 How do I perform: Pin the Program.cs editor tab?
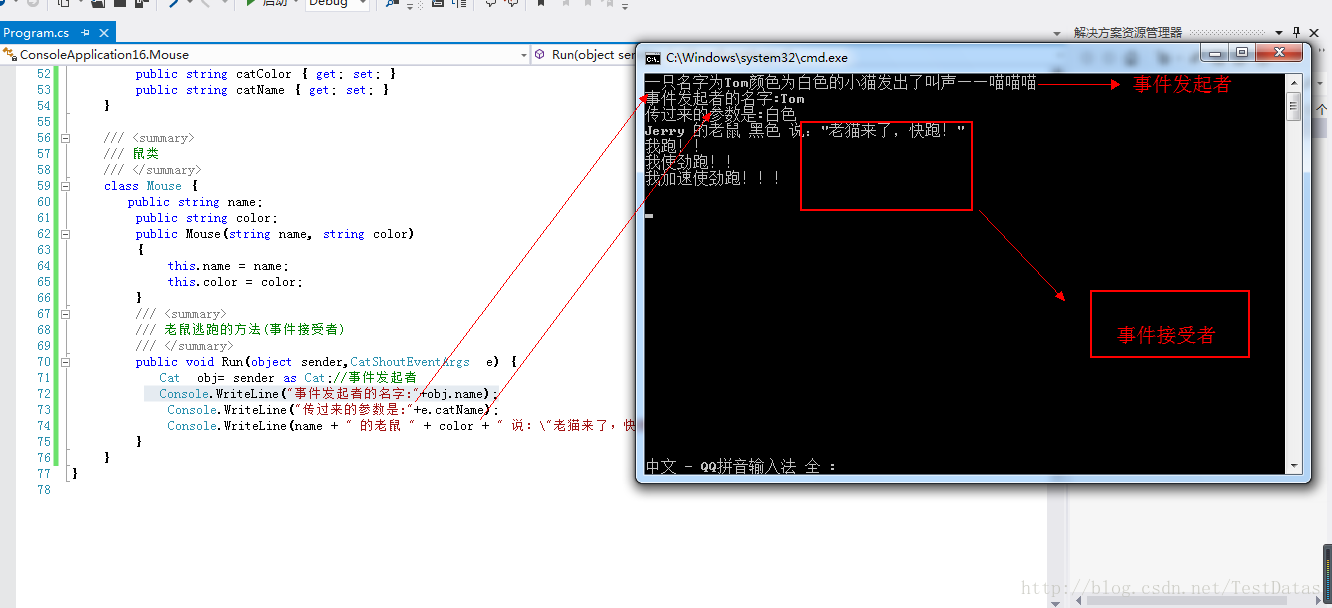85,33
